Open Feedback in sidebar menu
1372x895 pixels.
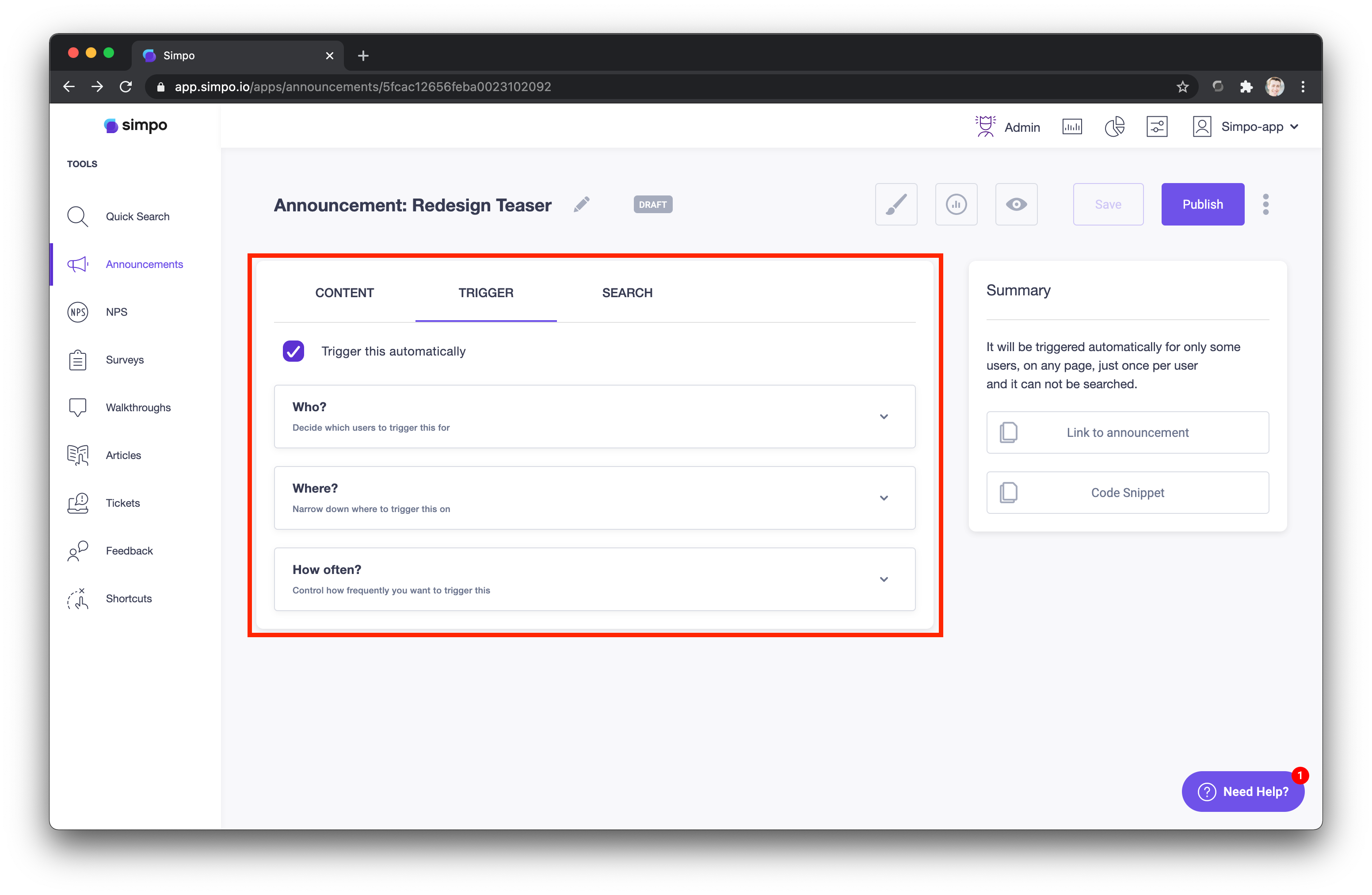(x=129, y=551)
